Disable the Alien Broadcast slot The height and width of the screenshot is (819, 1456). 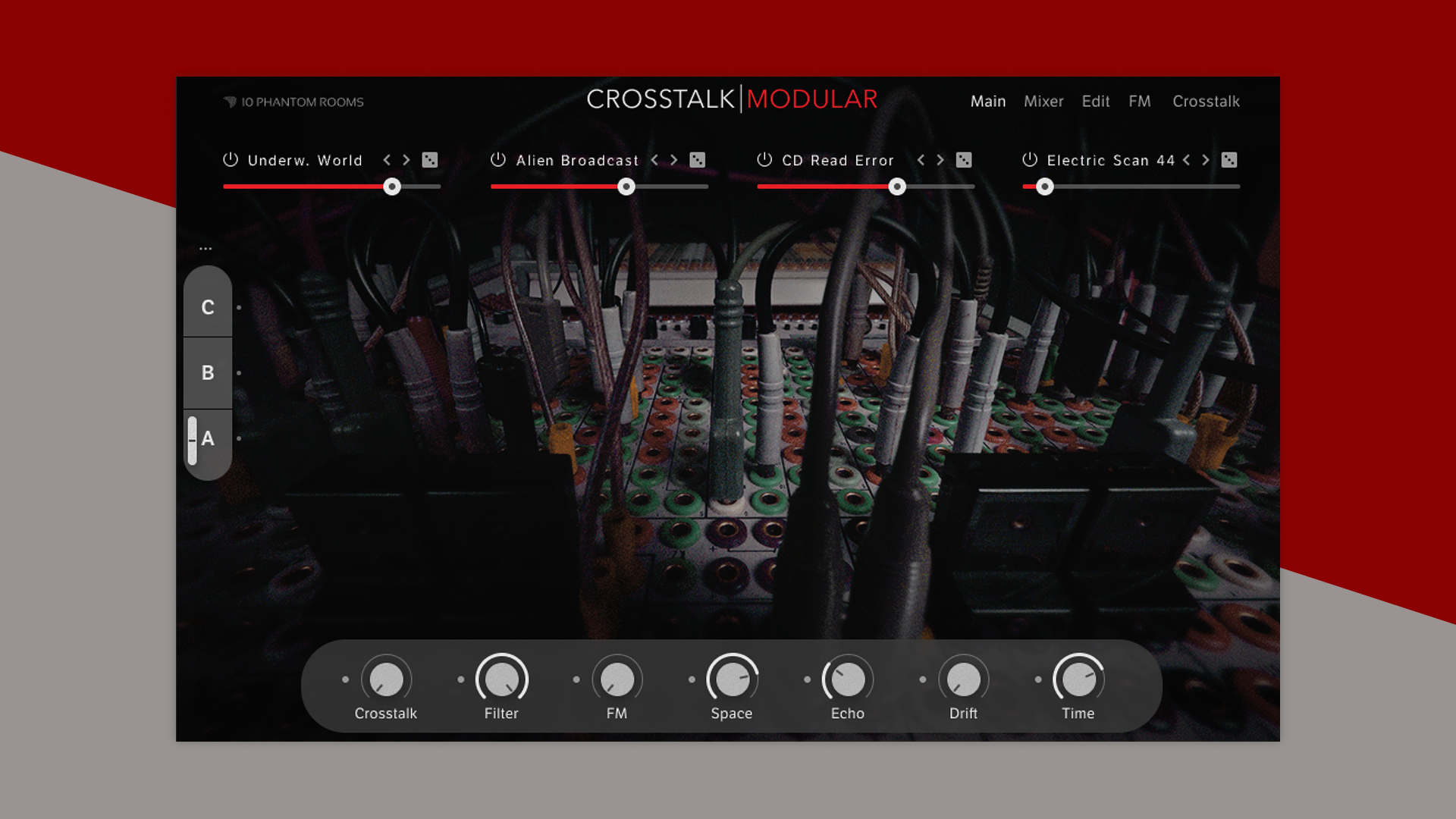(x=497, y=160)
